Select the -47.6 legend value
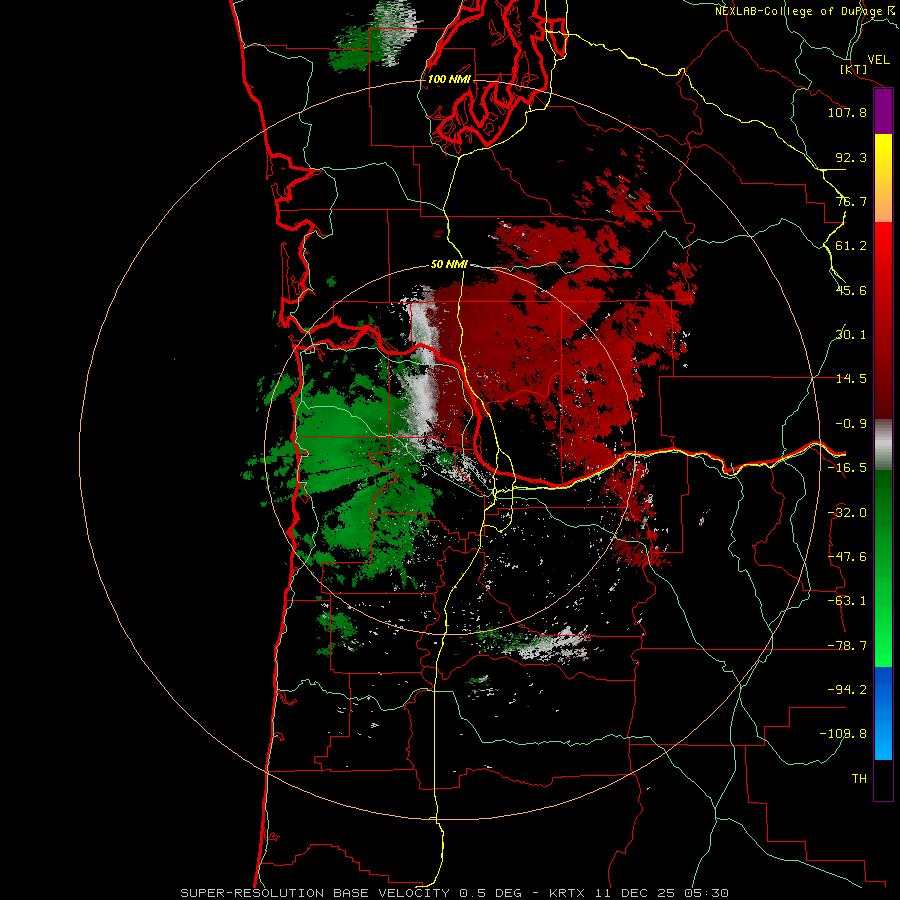Viewport: 900px width, 900px height. tap(847, 557)
